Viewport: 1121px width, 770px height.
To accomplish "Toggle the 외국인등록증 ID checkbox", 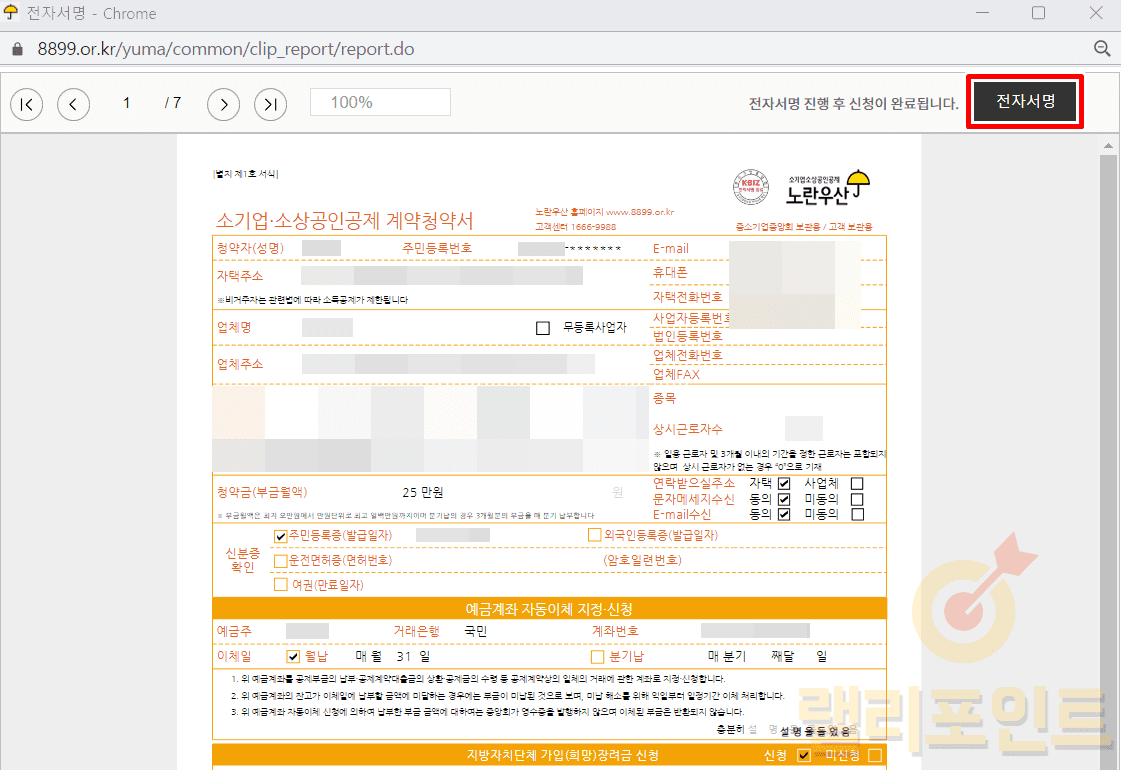I will pyautogui.click(x=595, y=535).
